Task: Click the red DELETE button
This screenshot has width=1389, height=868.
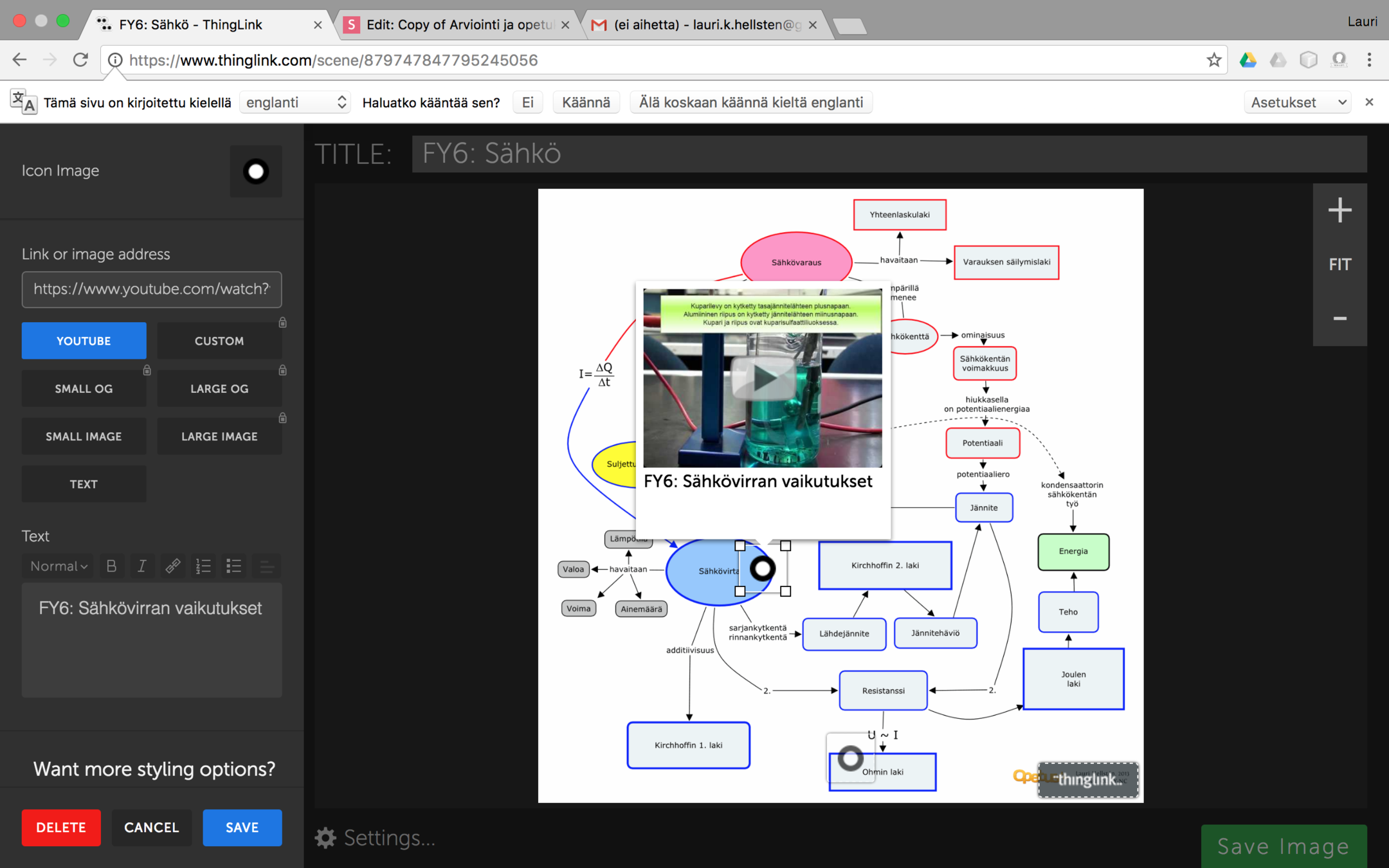Action: pos(61,827)
